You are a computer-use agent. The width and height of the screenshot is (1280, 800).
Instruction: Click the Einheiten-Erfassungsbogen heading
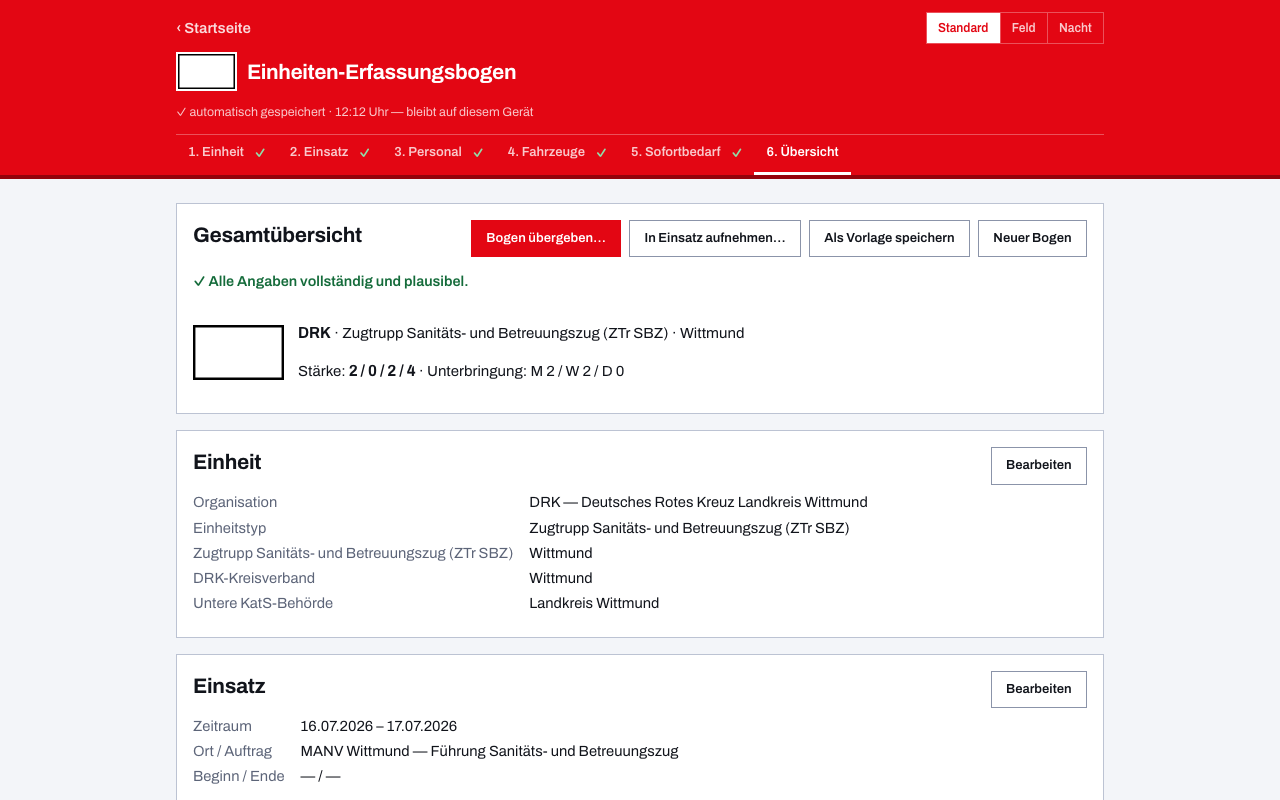click(x=382, y=72)
